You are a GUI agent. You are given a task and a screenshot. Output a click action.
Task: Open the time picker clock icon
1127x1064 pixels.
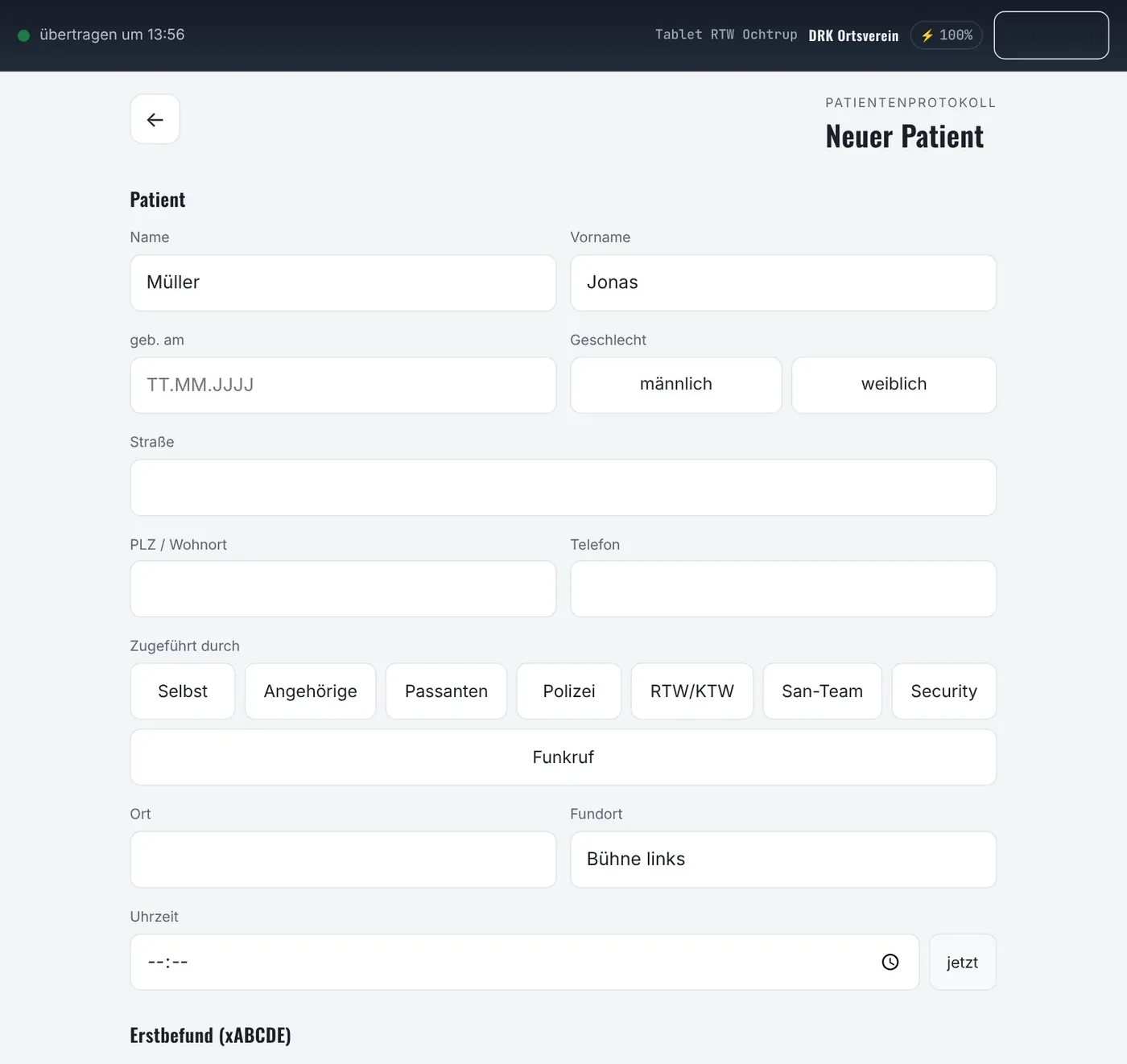click(x=890, y=962)
